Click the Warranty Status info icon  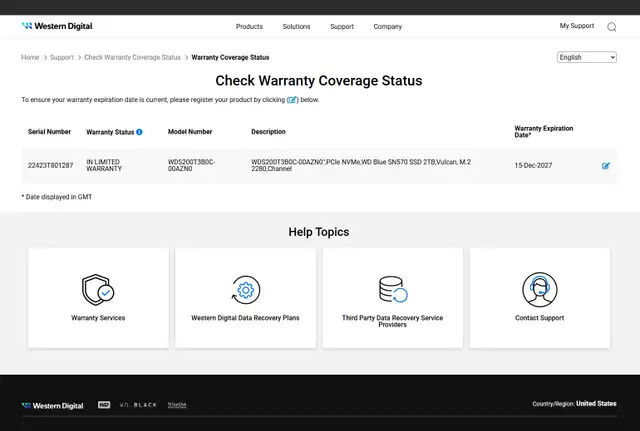coord(139,132)
